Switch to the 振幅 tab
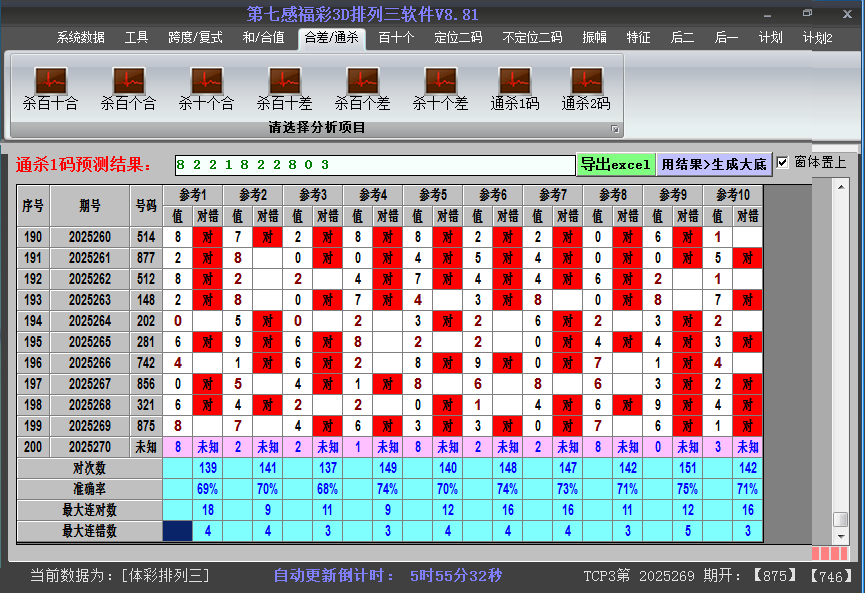Screen dimensions: 865x593 pyautogui.click(x=594, y=38)
